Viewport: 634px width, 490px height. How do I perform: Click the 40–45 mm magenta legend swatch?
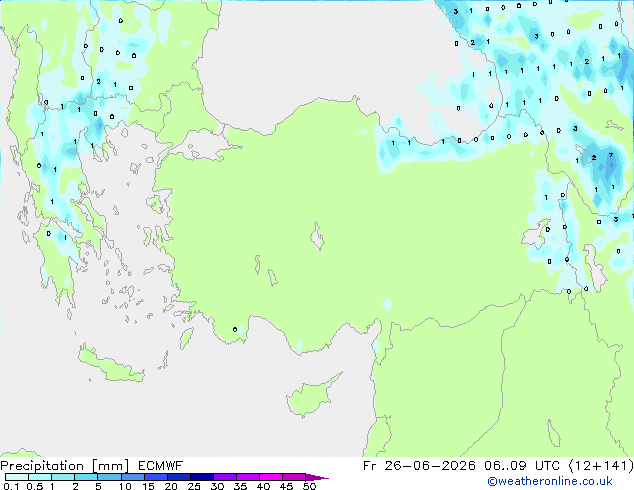point(271,477)
